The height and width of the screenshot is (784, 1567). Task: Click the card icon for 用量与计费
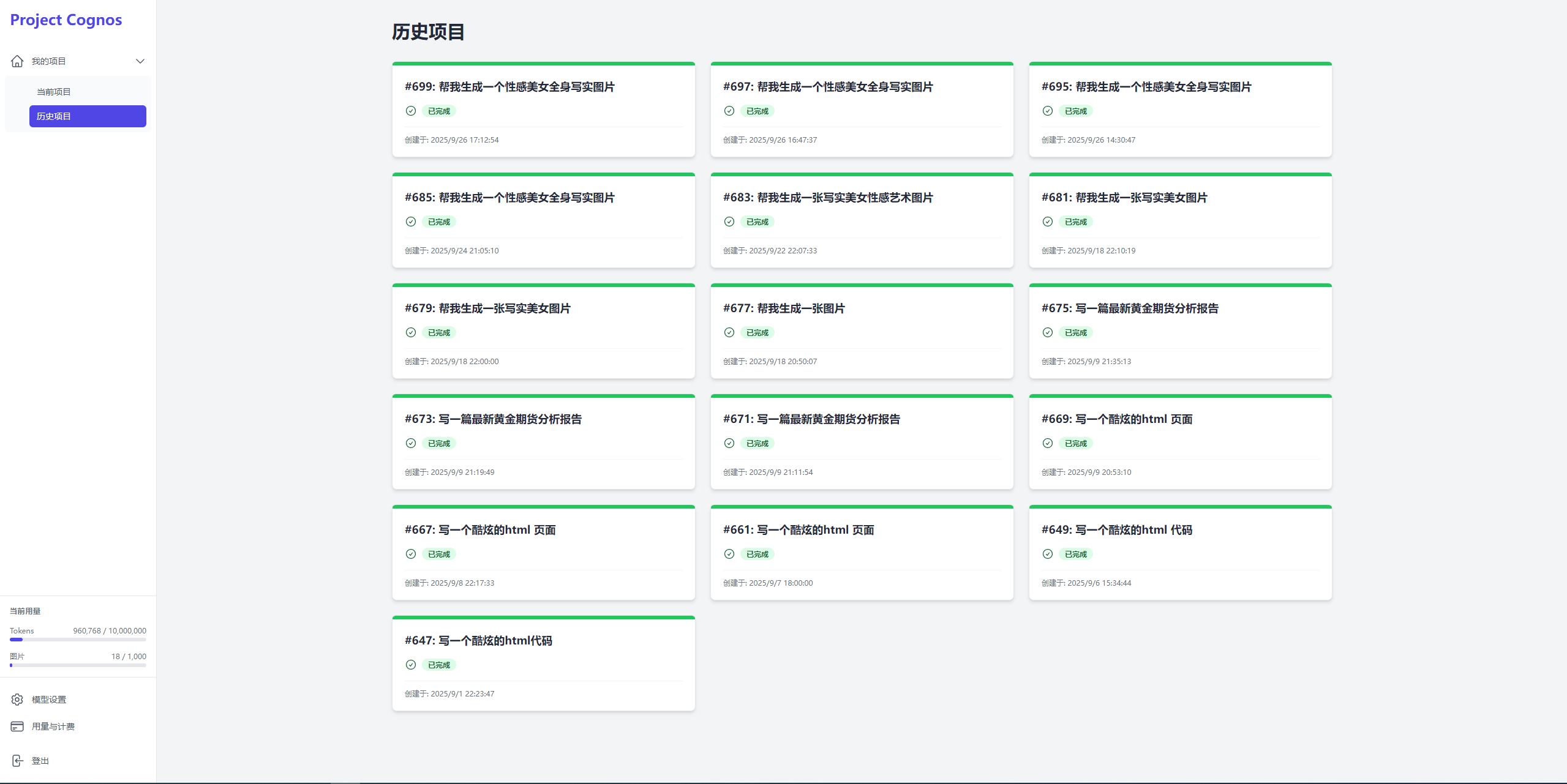point(17,726)
